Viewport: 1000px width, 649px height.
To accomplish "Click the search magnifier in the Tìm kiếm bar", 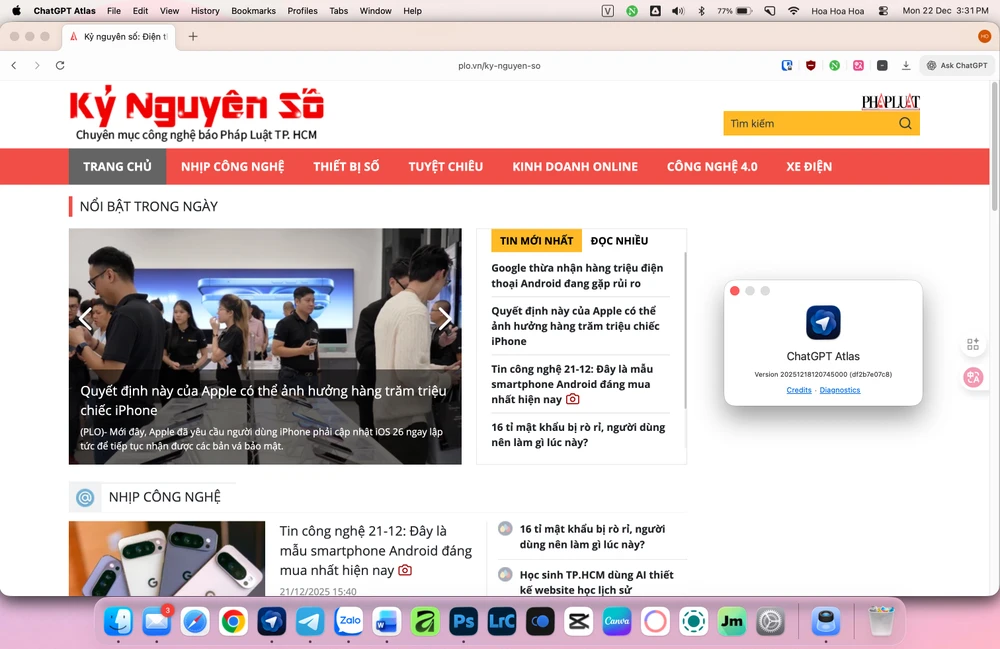I will 904,123.
